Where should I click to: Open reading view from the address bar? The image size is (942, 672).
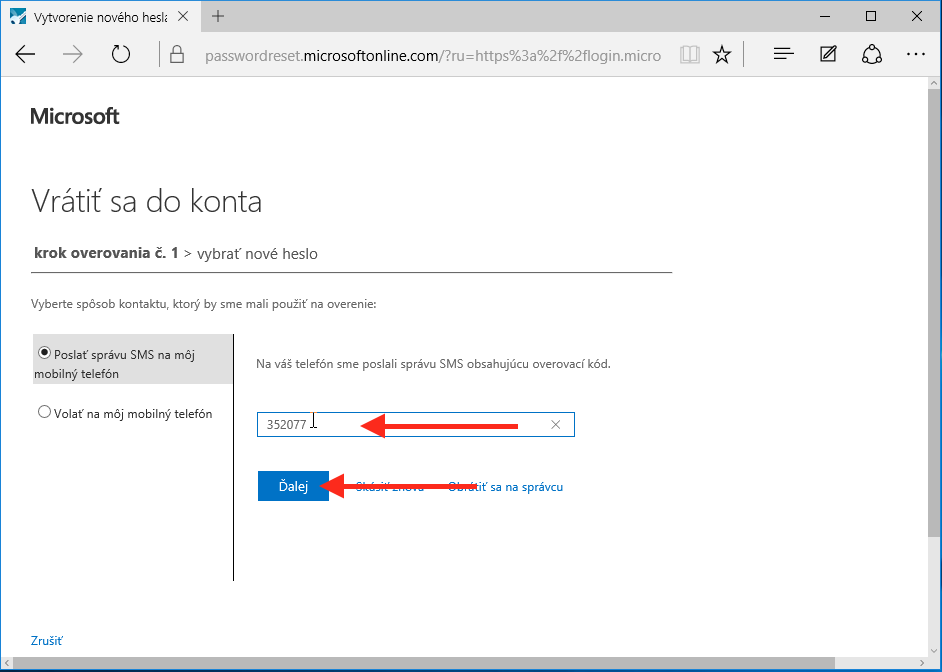point(689,55)
